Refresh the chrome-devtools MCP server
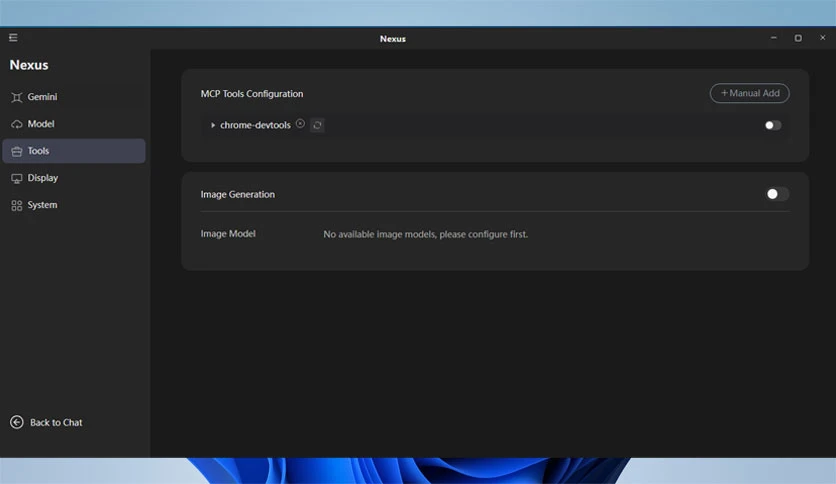Image resolution: width=836 pixels, height=484 pixels. 317,125
